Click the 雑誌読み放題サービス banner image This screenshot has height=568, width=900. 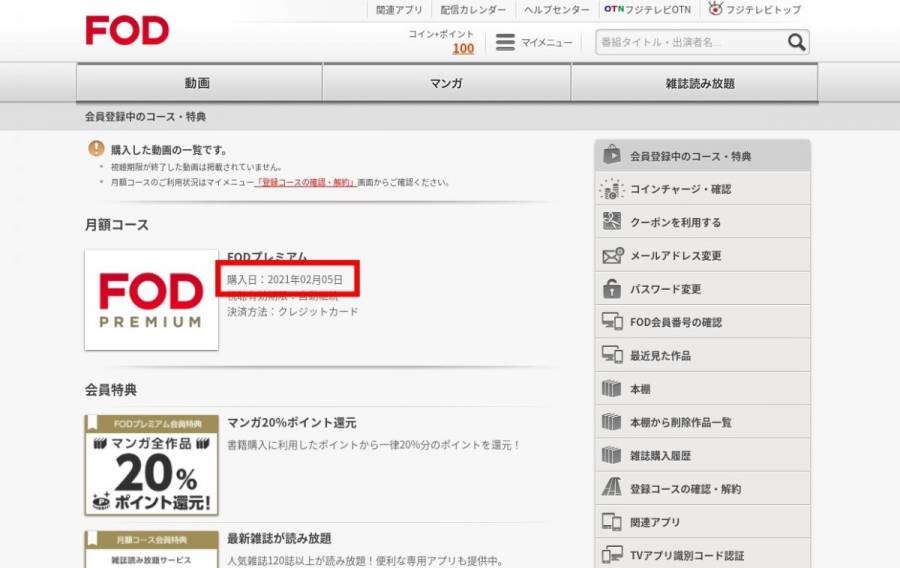point(152,549)
